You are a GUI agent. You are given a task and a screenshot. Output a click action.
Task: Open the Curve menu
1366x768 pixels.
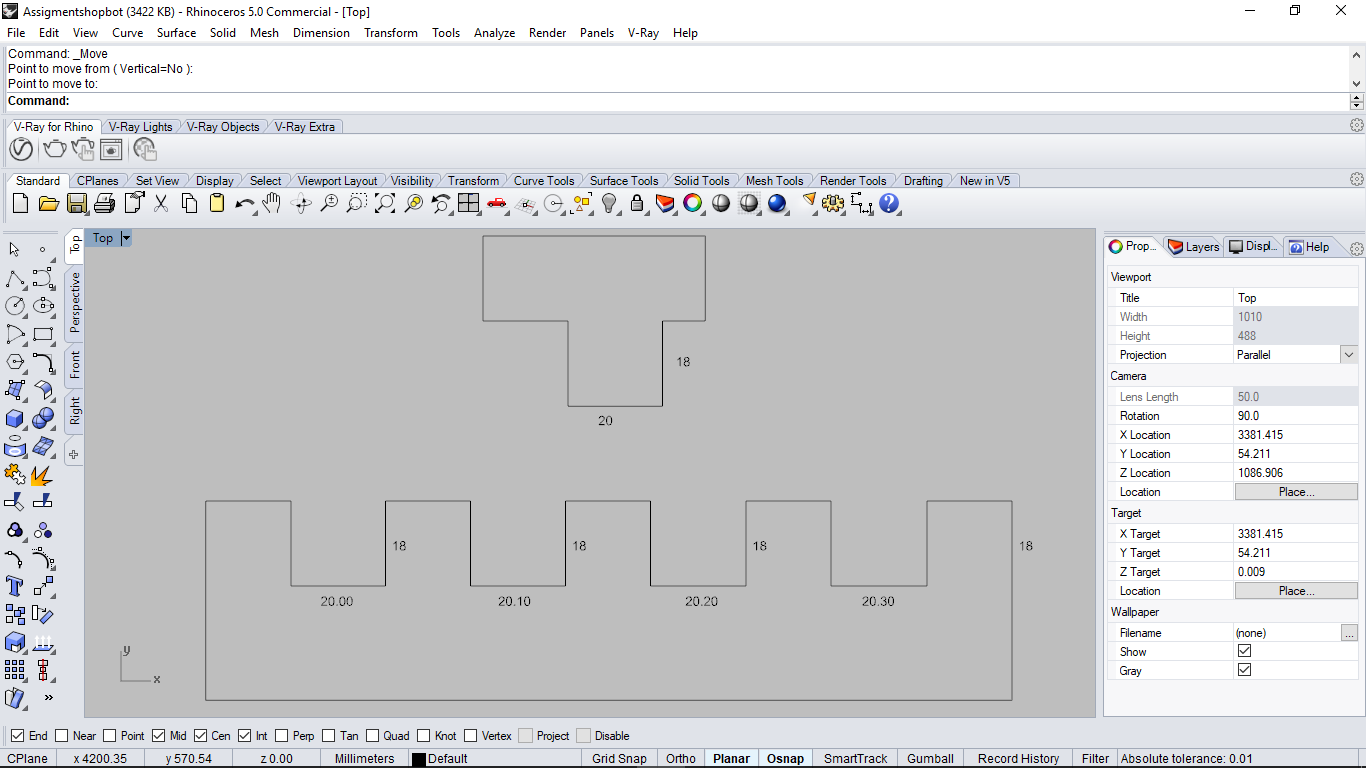point(127,32)
